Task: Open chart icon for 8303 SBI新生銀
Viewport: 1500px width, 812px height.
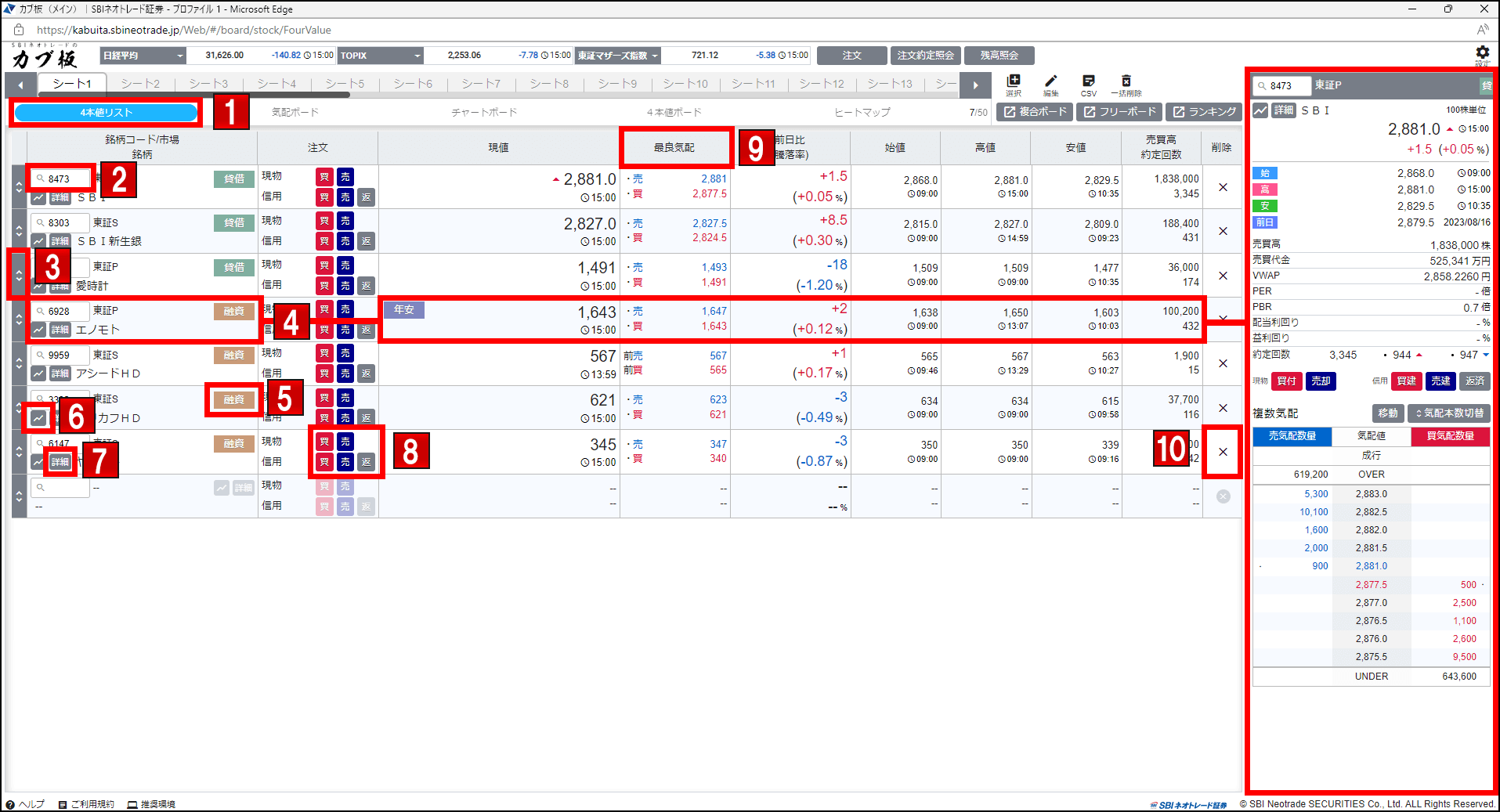Action: pyautogui.click(x=38, y=241)
